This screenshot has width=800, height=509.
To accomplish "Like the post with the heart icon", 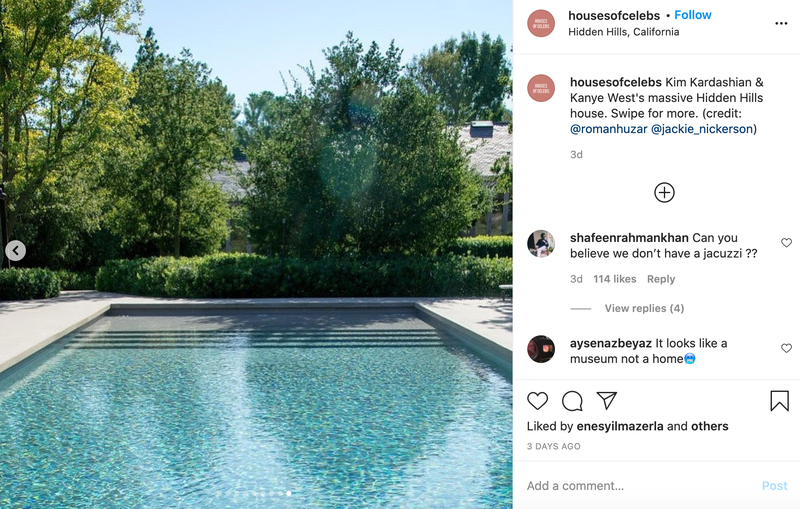I will pyautogui.click(x=537, y=401).
